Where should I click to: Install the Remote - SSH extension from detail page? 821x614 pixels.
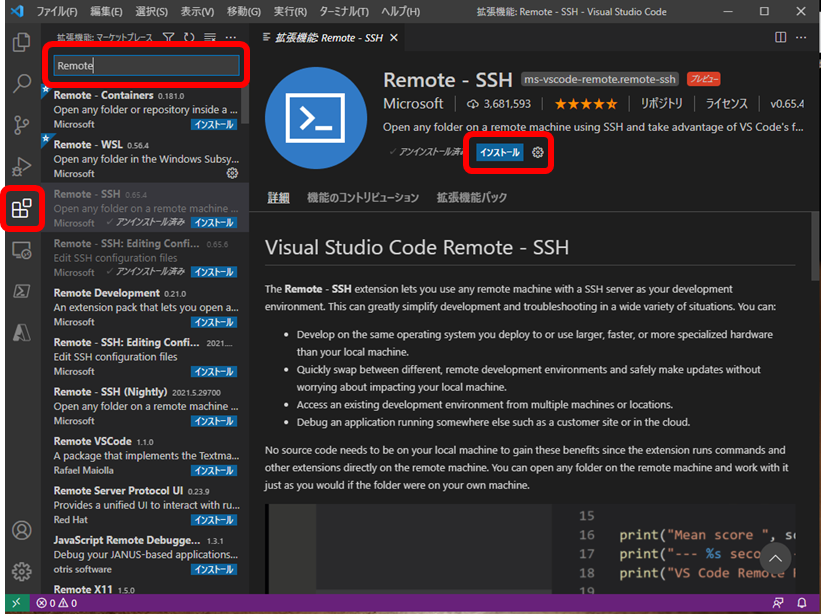[500, 152]
